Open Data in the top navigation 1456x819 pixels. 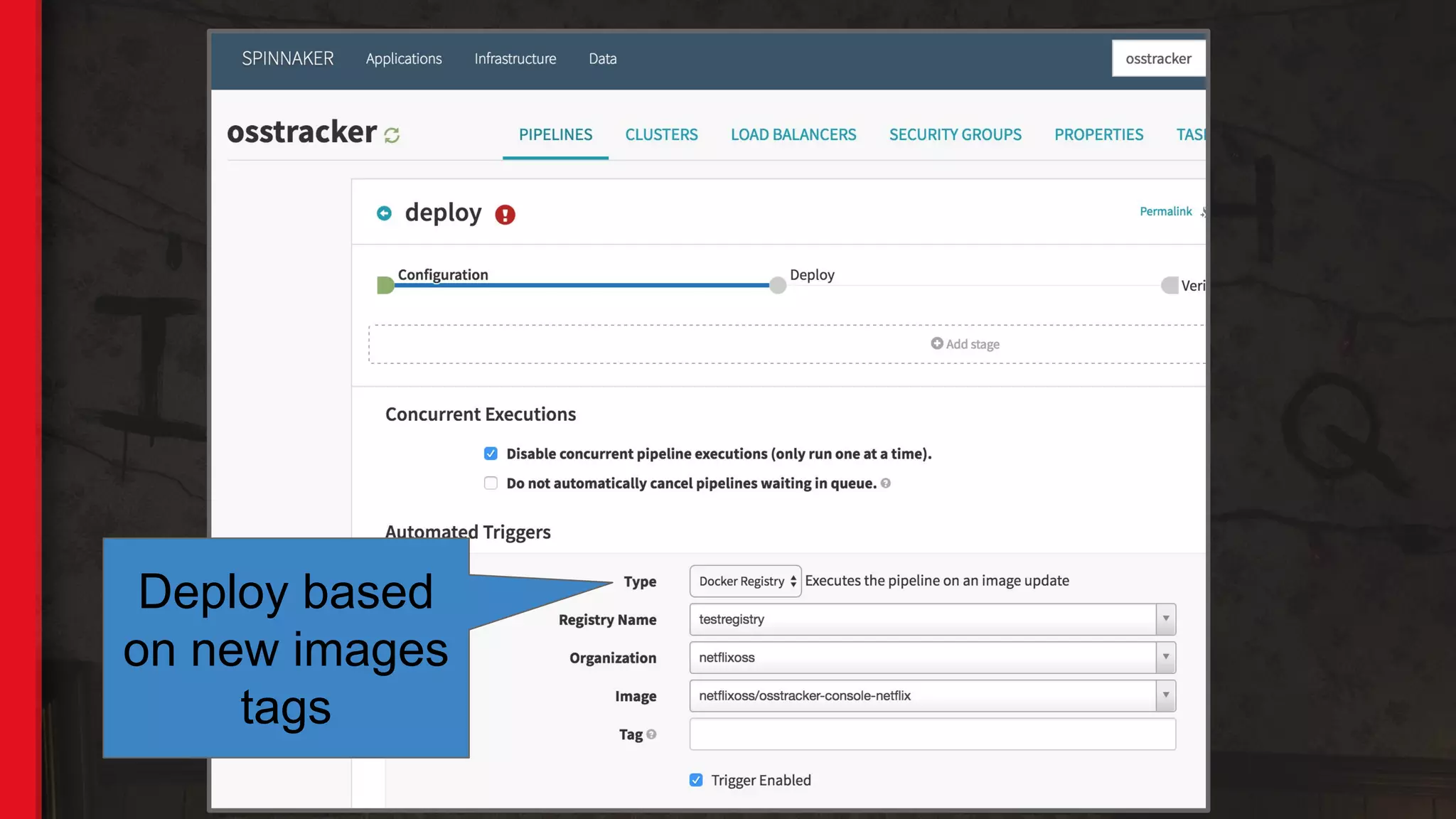(602, 58)
